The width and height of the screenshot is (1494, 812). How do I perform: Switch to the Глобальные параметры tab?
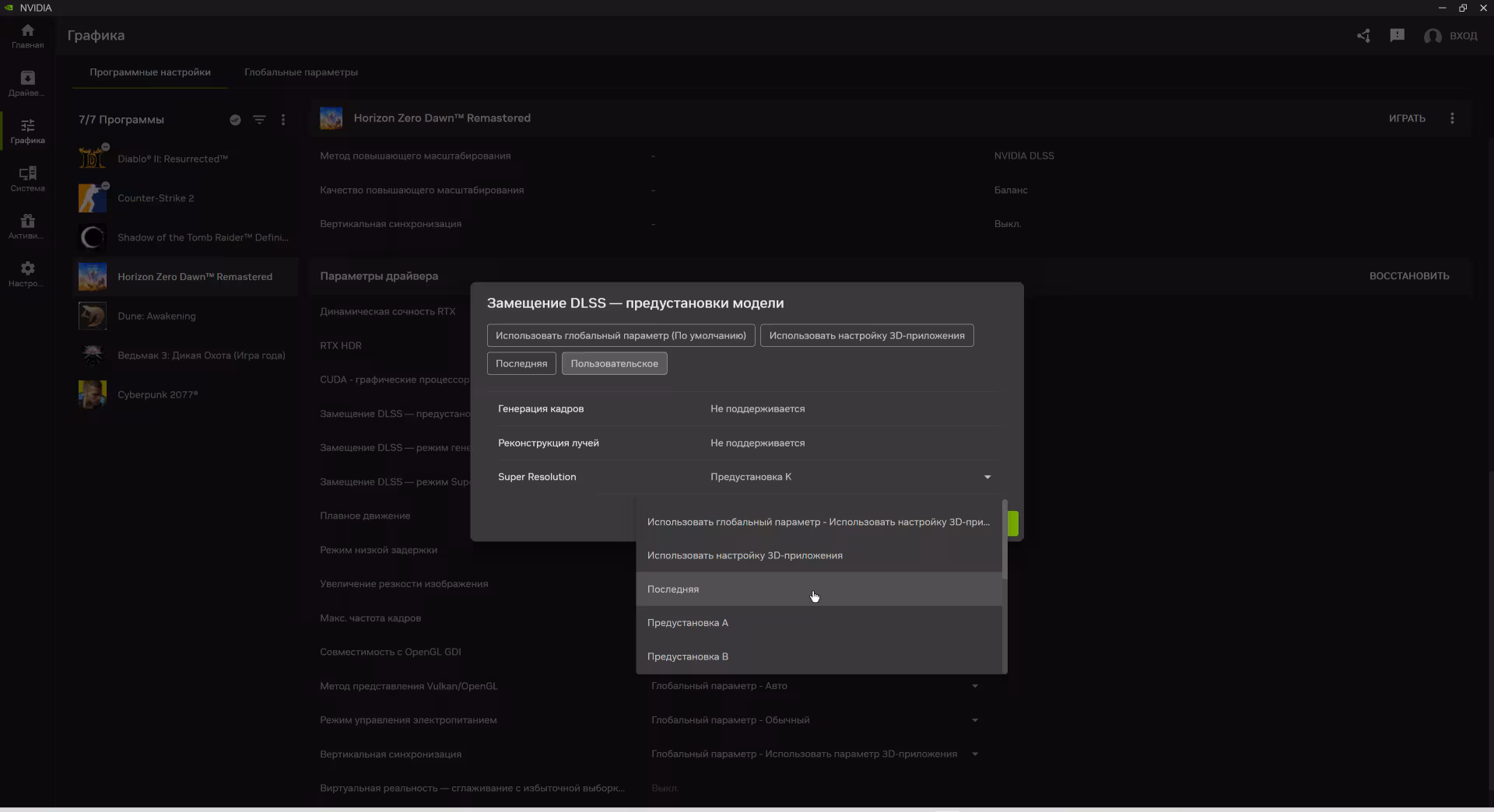300,72
